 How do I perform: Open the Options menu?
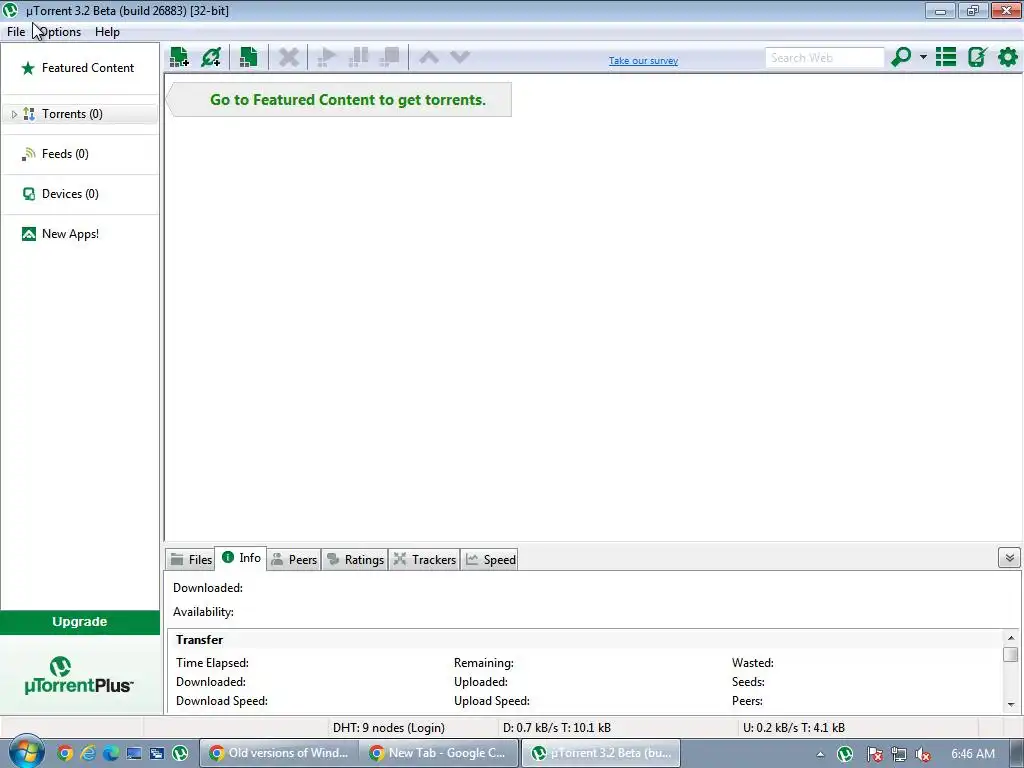point(60,31)
